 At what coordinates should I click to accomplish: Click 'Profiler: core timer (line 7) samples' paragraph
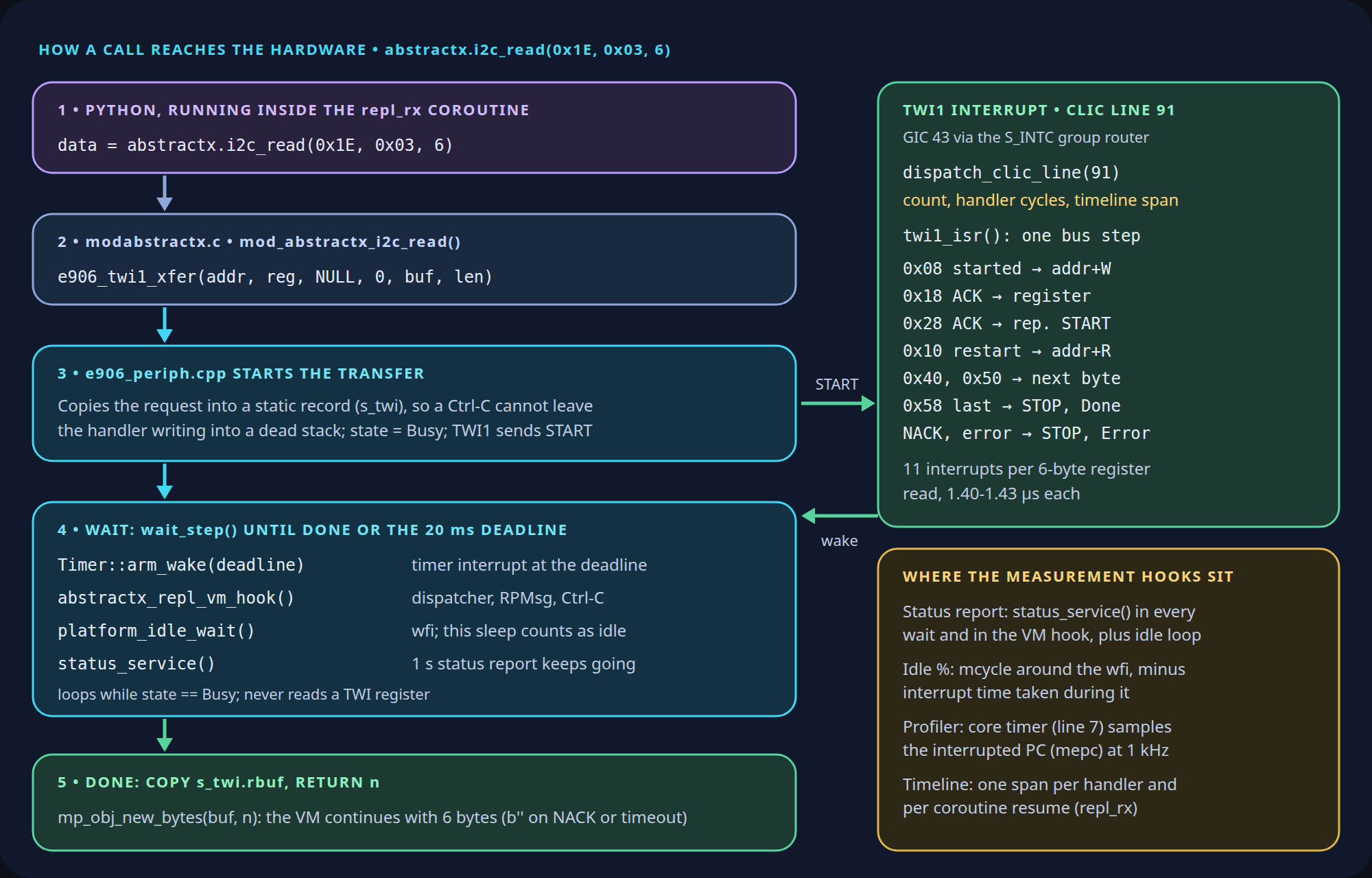[x=1037, y=739]
